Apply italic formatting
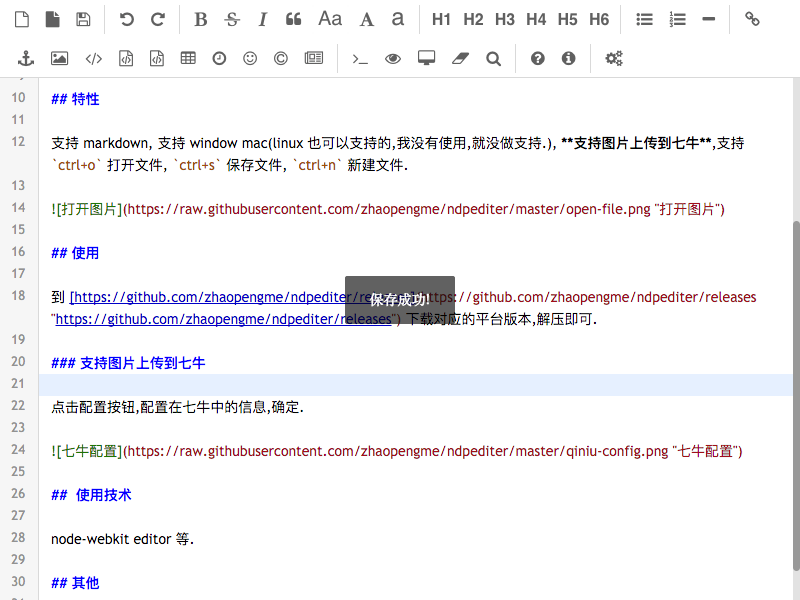 pos(262,19)
